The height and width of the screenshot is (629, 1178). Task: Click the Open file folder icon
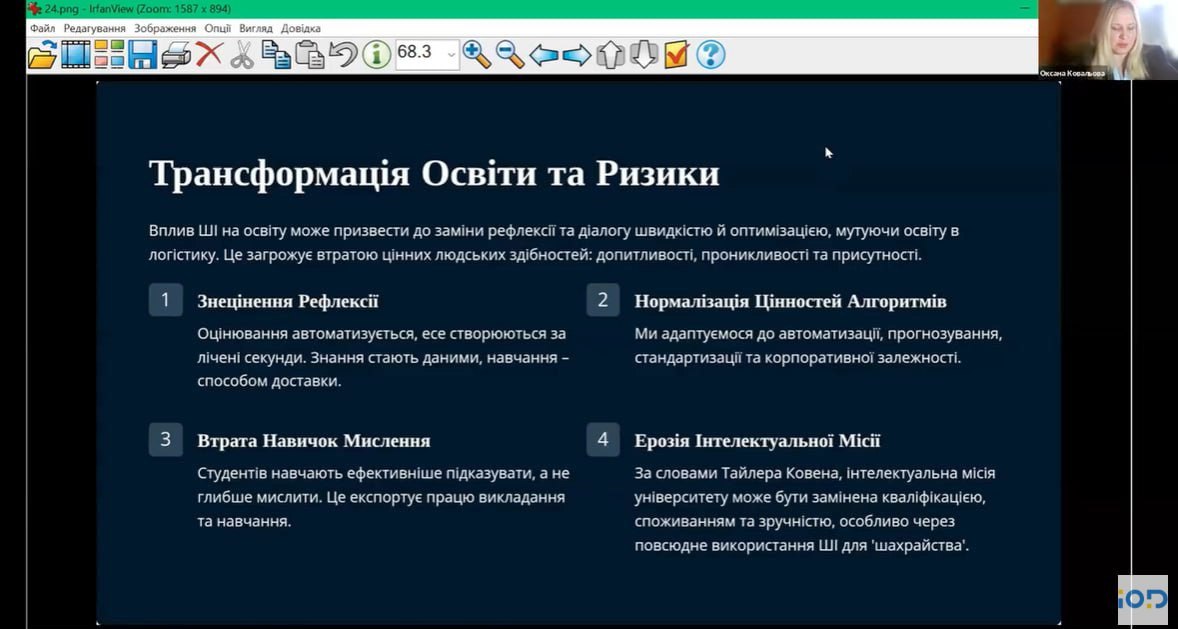42,54
